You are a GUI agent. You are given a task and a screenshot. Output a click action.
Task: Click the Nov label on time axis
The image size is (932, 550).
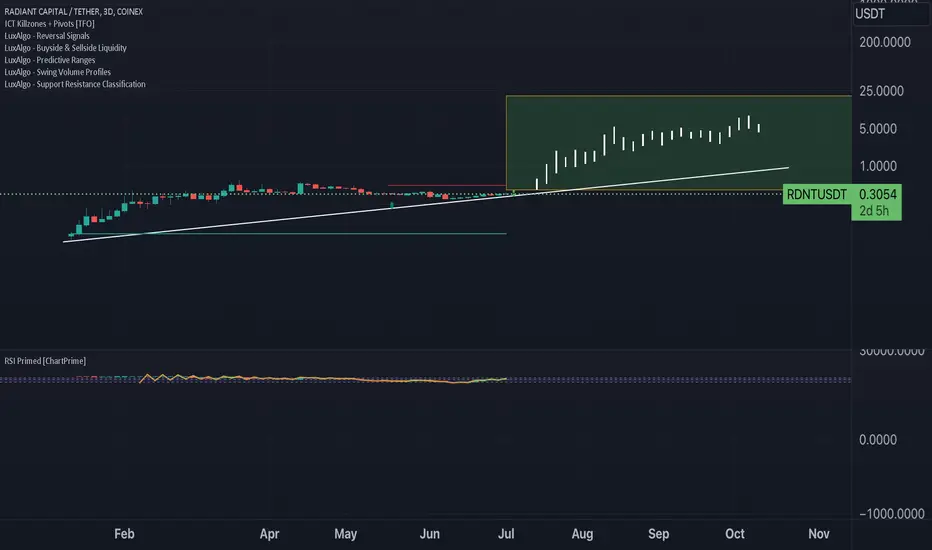point(818,534)
